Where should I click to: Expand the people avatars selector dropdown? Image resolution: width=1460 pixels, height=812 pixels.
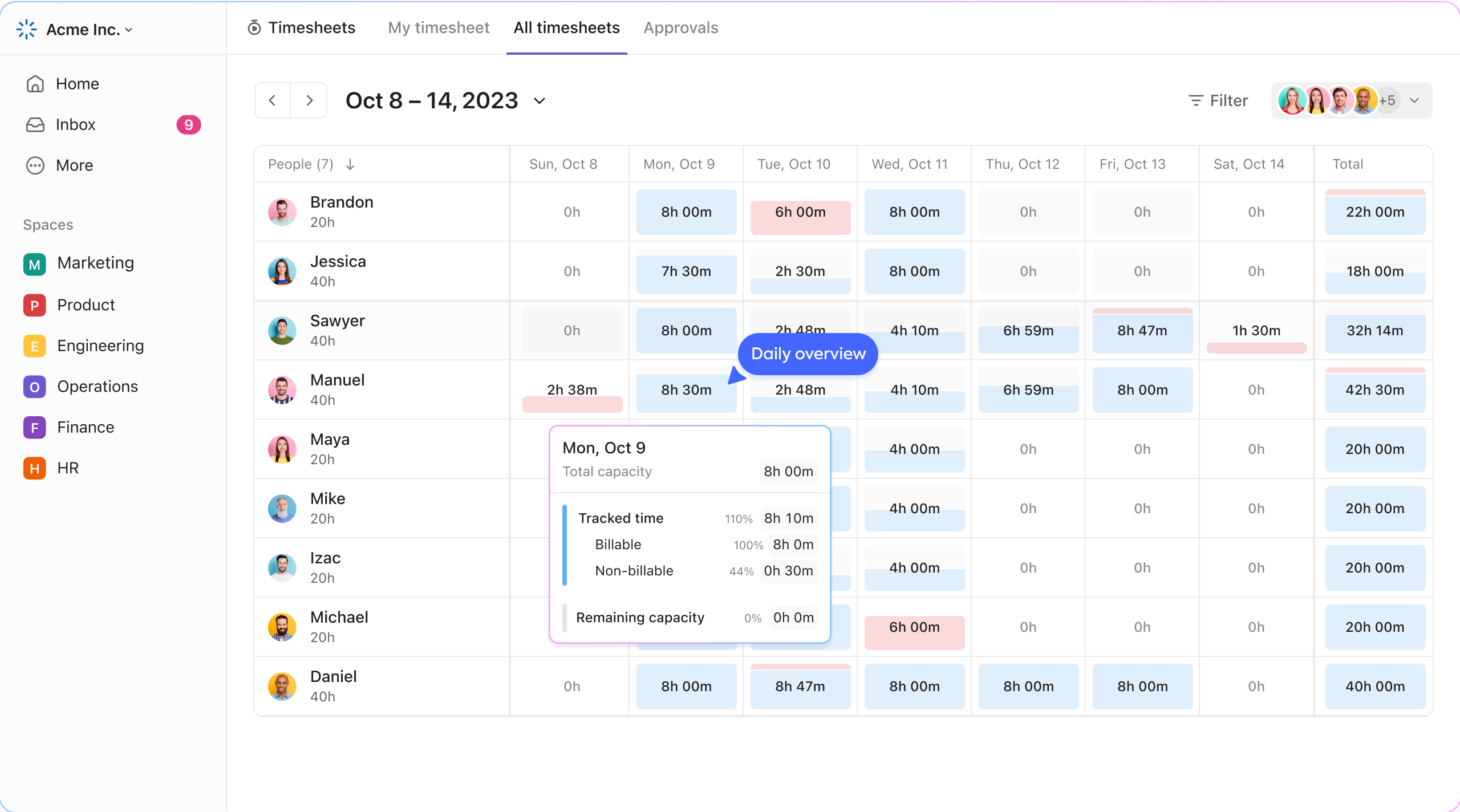pyautogui.click(x=1414, y=101)
